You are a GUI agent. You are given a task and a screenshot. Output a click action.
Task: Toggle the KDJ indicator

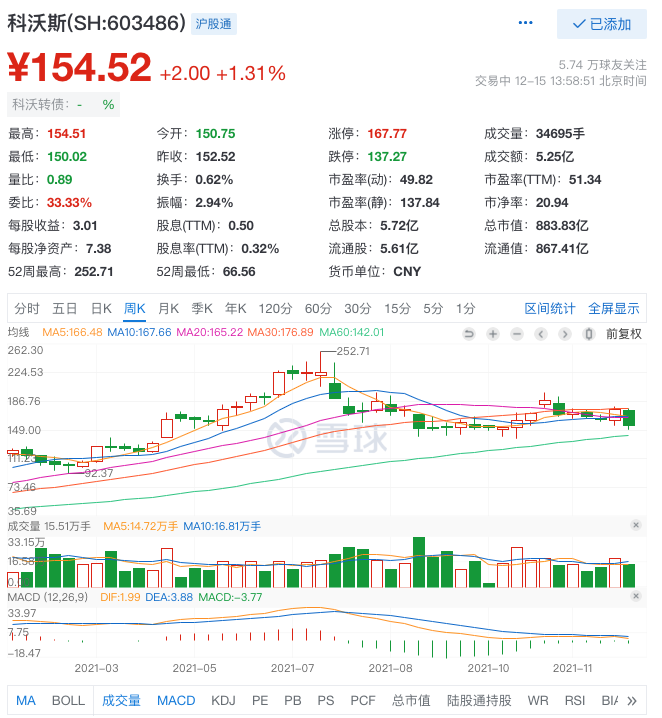(x=223, y=700)
